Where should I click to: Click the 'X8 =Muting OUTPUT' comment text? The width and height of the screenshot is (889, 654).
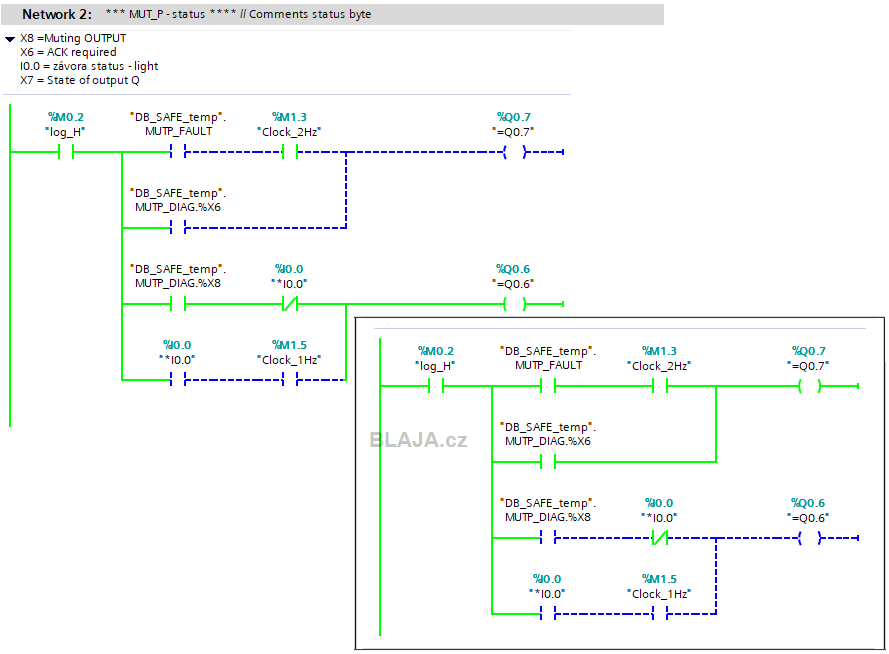click(x=73, y=38)
